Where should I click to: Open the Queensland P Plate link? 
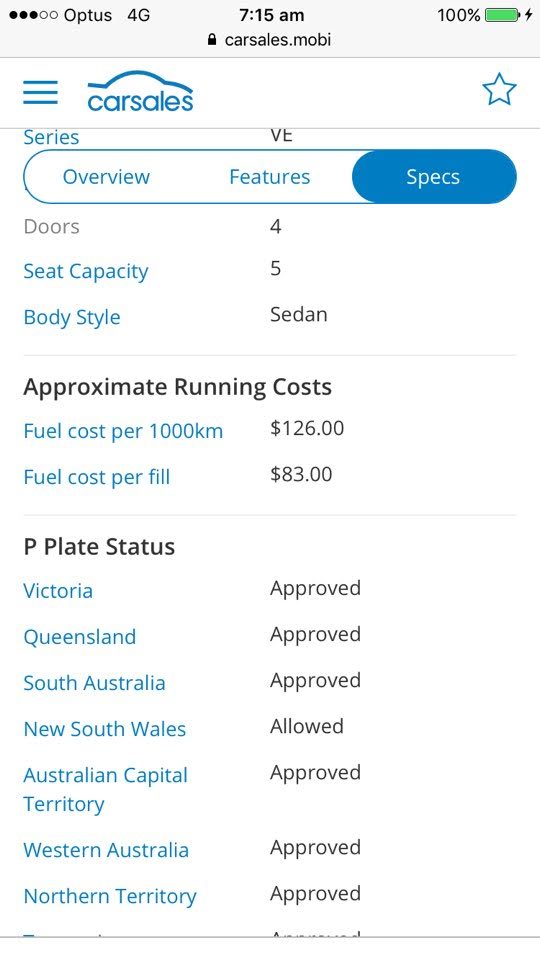coord(80,637)
